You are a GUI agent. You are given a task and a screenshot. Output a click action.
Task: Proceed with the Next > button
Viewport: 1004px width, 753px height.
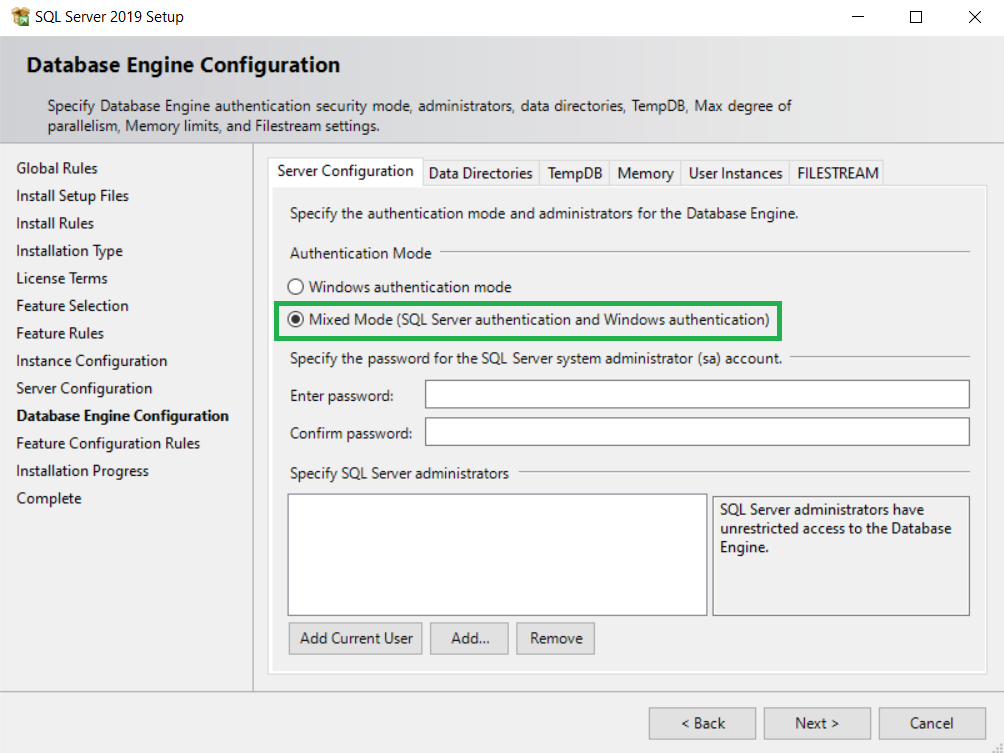pyautogui.click(x=817, y=724)
